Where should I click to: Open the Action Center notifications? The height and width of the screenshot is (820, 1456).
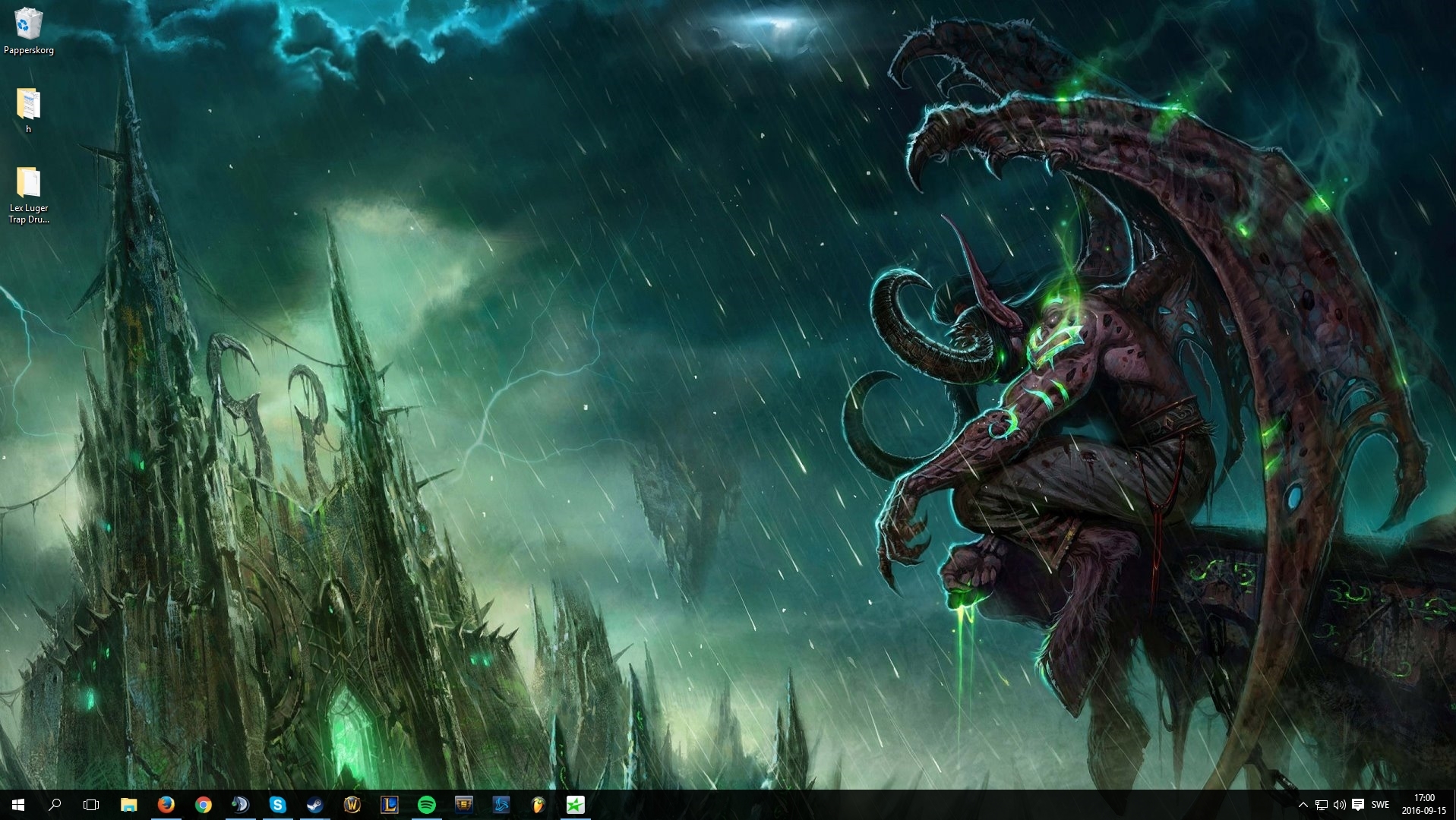pyautogui.click(x=1358, y=805)
